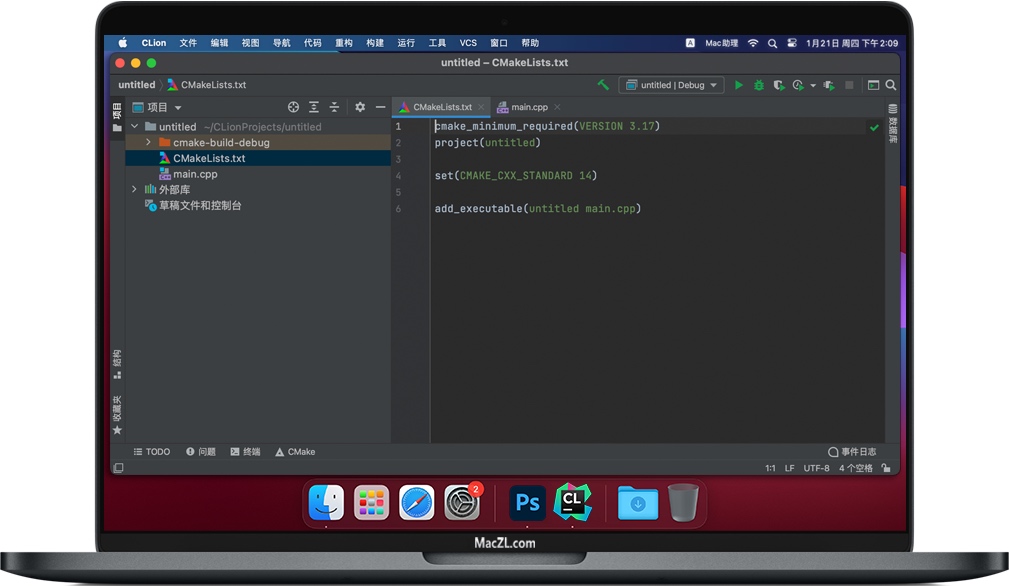Viewport: 1009px width, 586px height.
Task: Switch to the main.cpp editor tab
Action: (528, 105)
